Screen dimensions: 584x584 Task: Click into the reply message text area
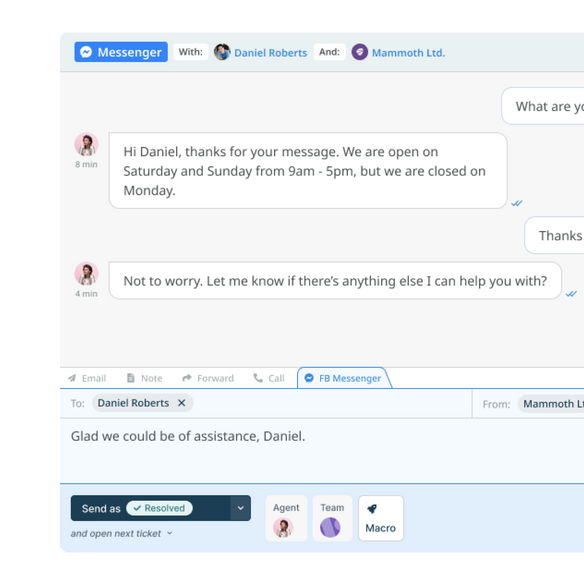[x=322, y=451]
